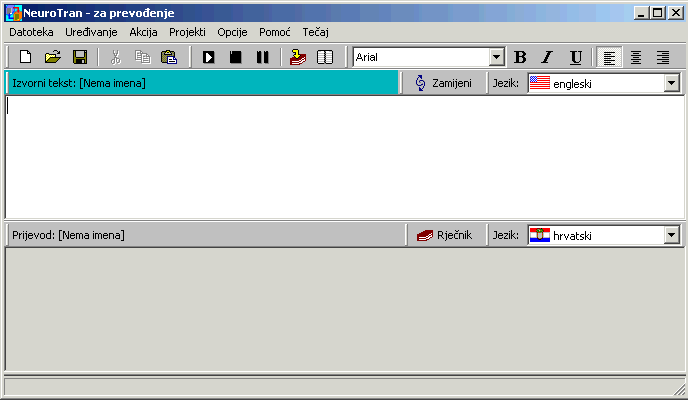
Task: Start translation with the play icon
Action: click(x=209, y=57)
